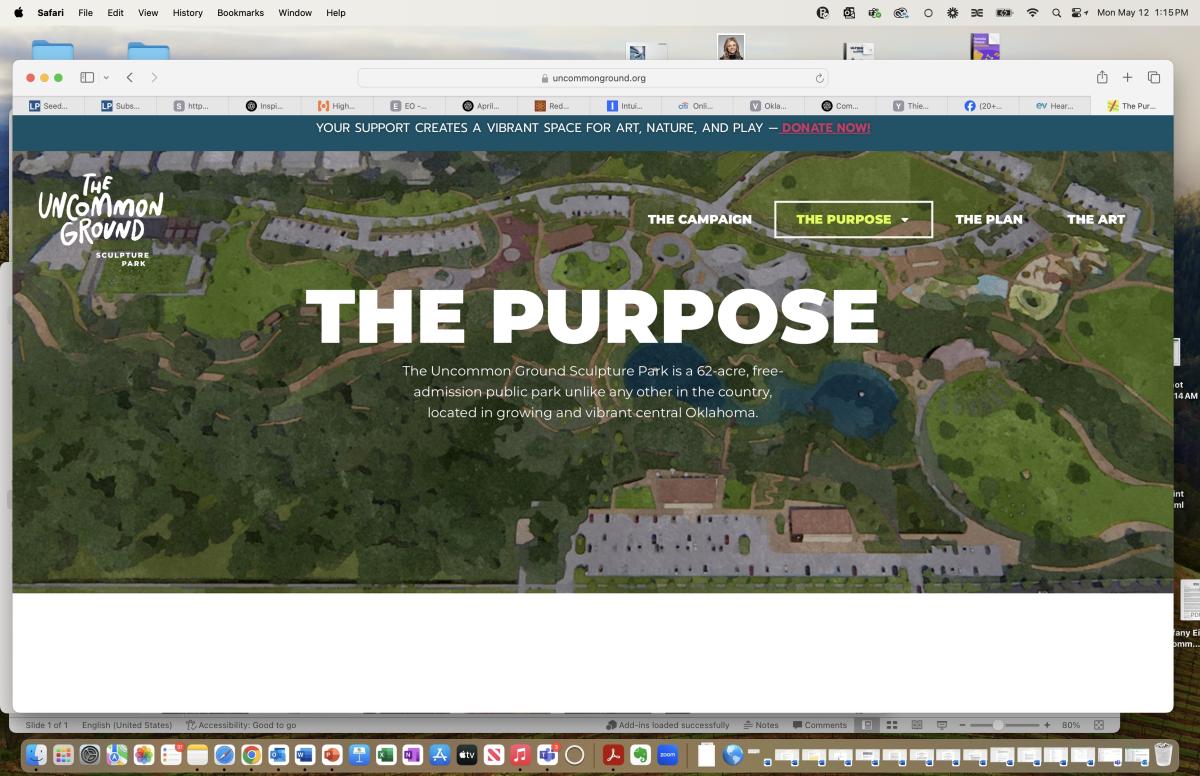The width and height of the screenshot is (1200, 776).
Task: Open Comments in PowerPoint status bar
Action: pos(820,725)
